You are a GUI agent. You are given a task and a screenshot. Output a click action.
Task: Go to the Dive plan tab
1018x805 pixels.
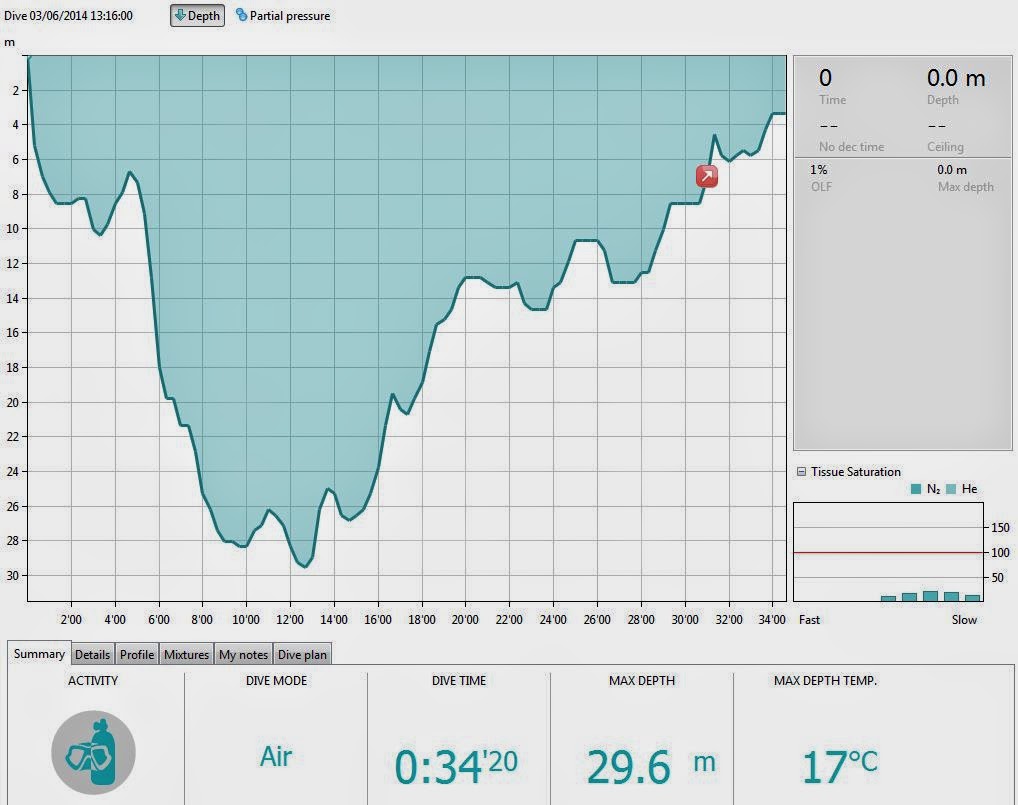coord(303,654)
